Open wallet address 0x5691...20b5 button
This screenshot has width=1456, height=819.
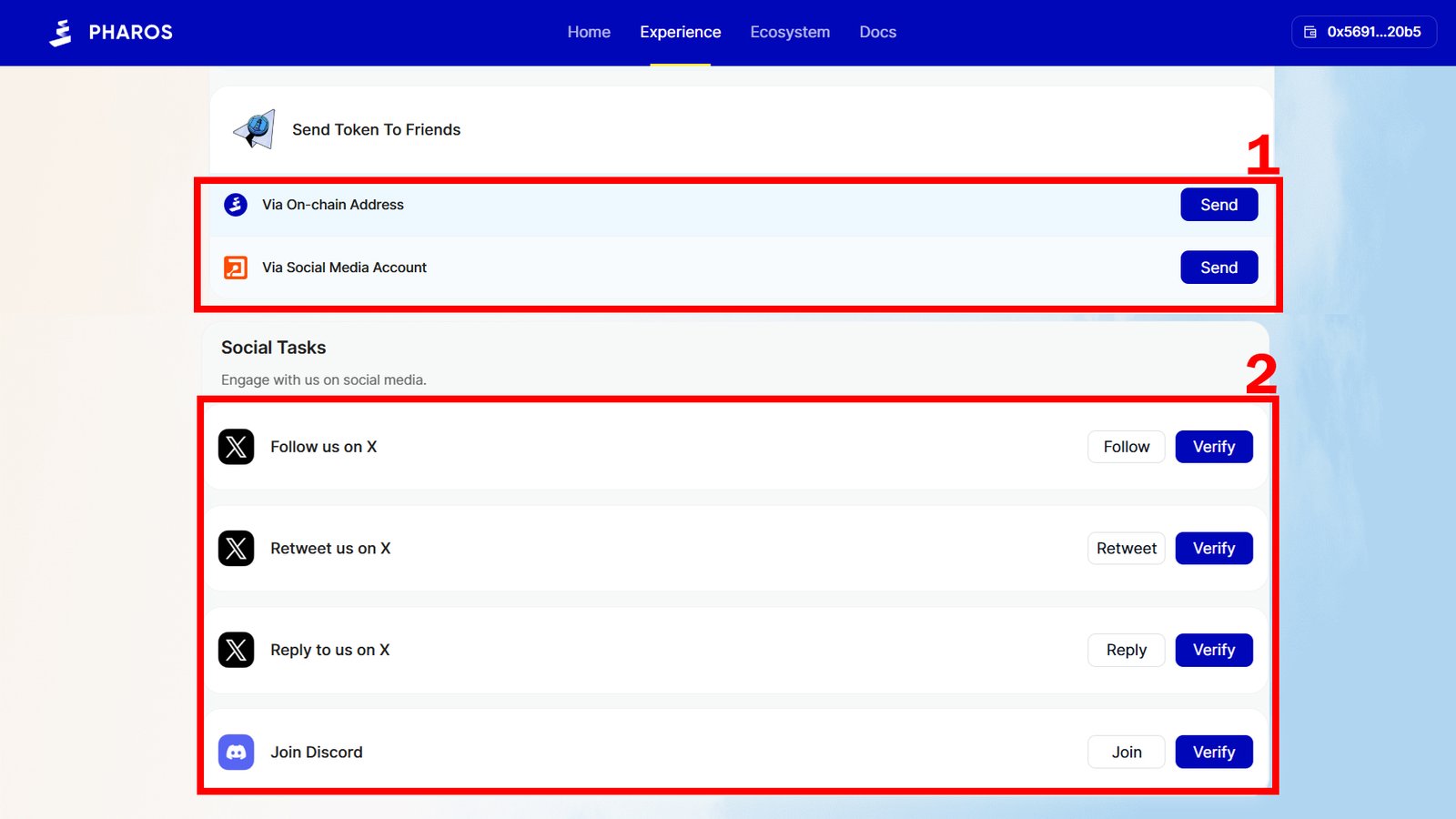[1363, 32]
